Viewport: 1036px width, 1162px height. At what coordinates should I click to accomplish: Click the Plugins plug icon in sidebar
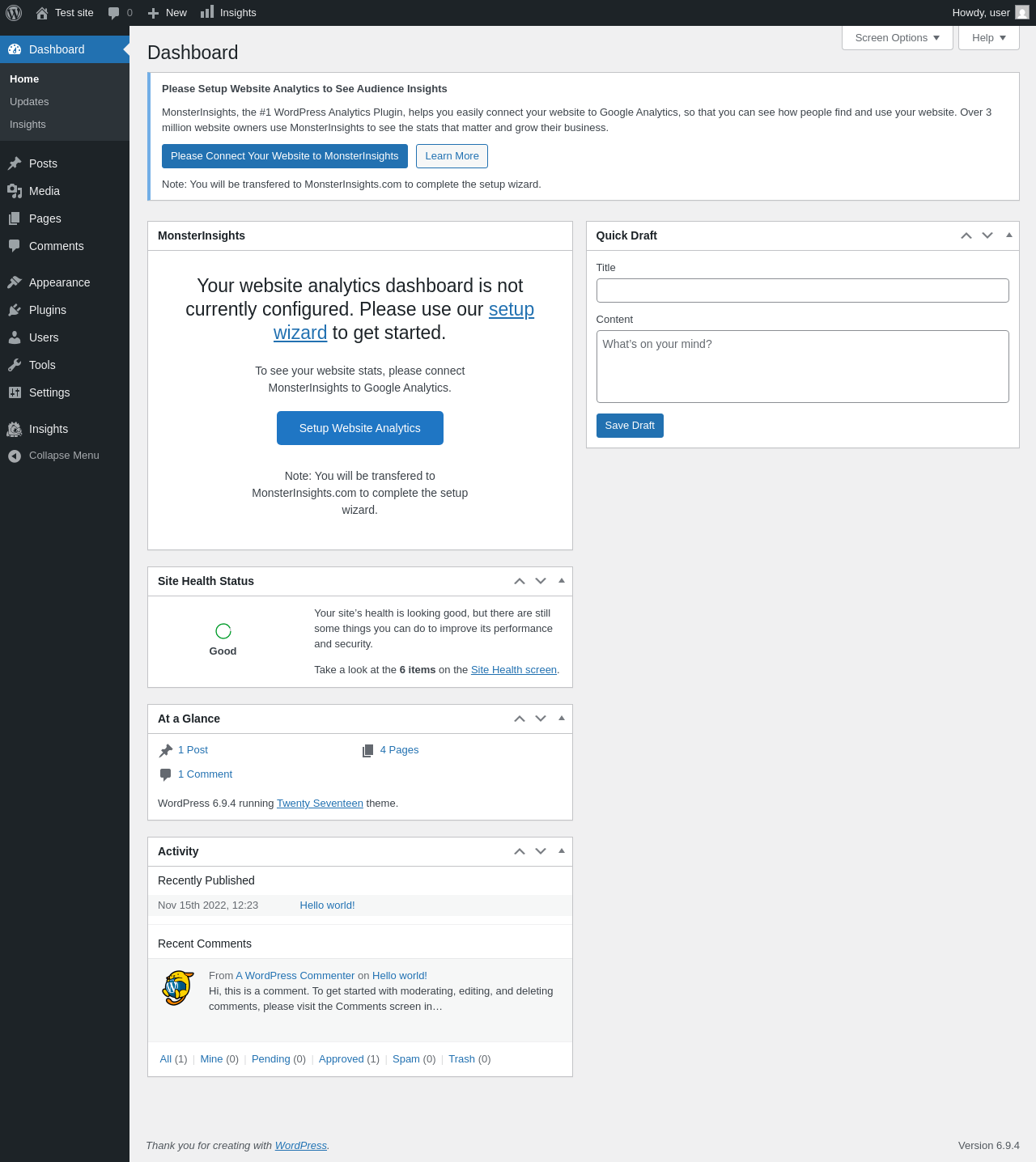(15, 310)
